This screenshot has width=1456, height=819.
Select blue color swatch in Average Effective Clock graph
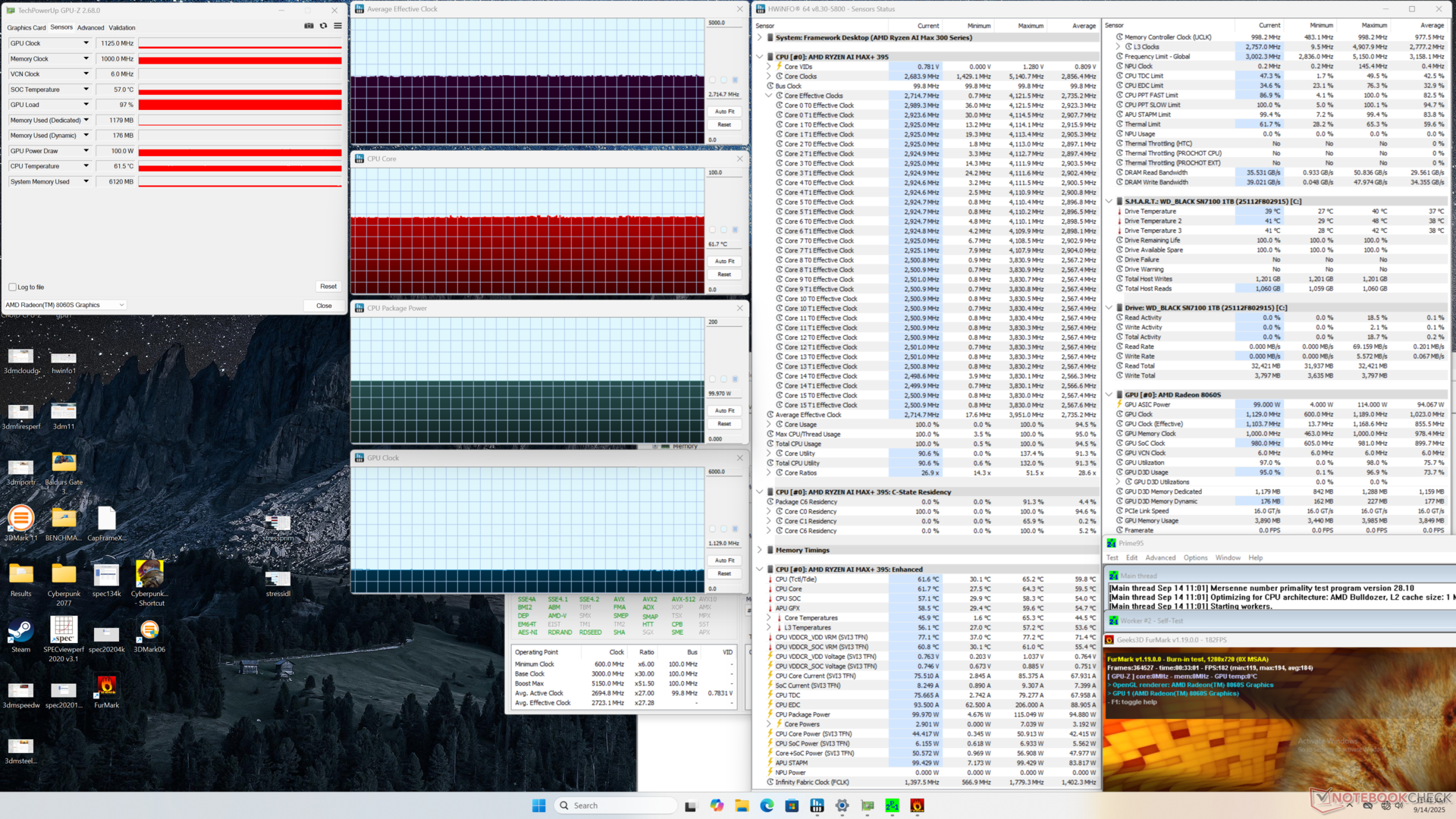coord(735,80)
